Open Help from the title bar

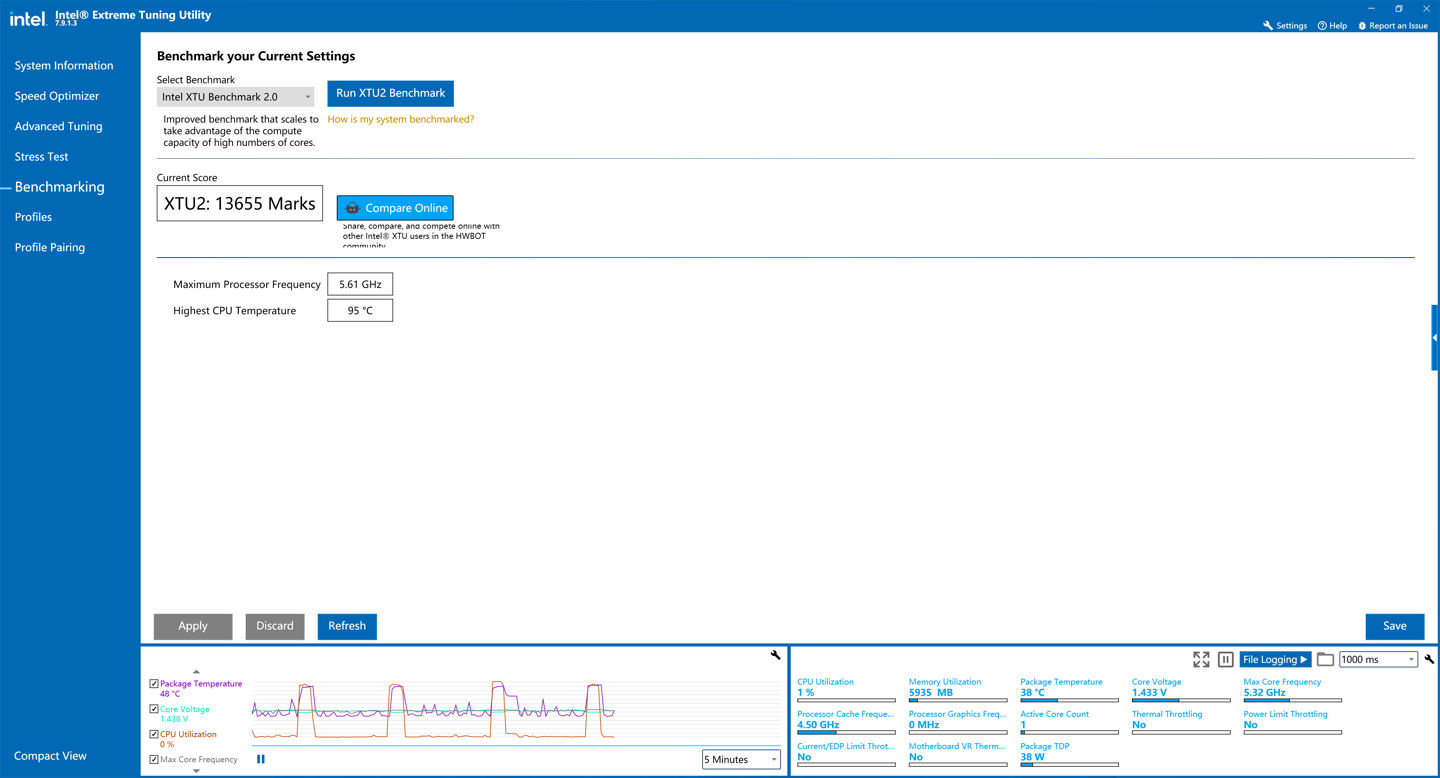point(1332,25)
